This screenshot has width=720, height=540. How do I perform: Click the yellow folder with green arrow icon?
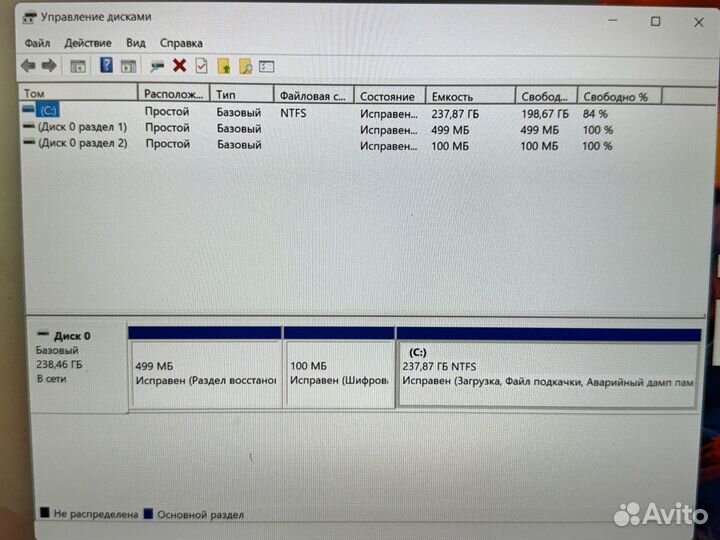[x=224, y=67]
